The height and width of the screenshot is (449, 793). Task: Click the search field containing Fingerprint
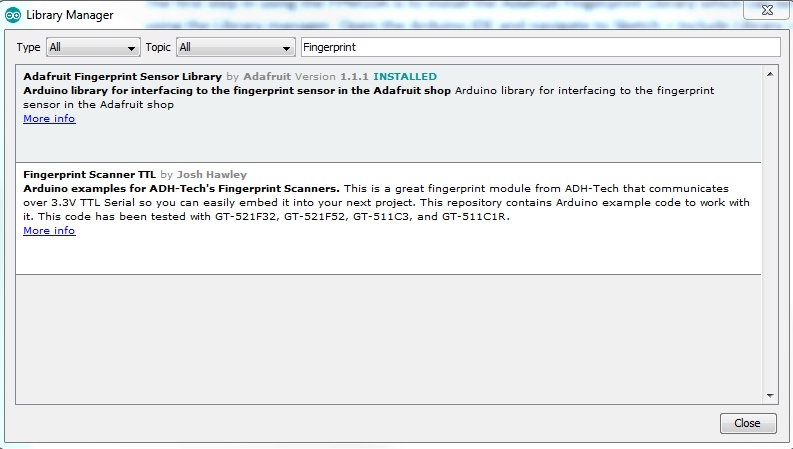coord(541,47)
